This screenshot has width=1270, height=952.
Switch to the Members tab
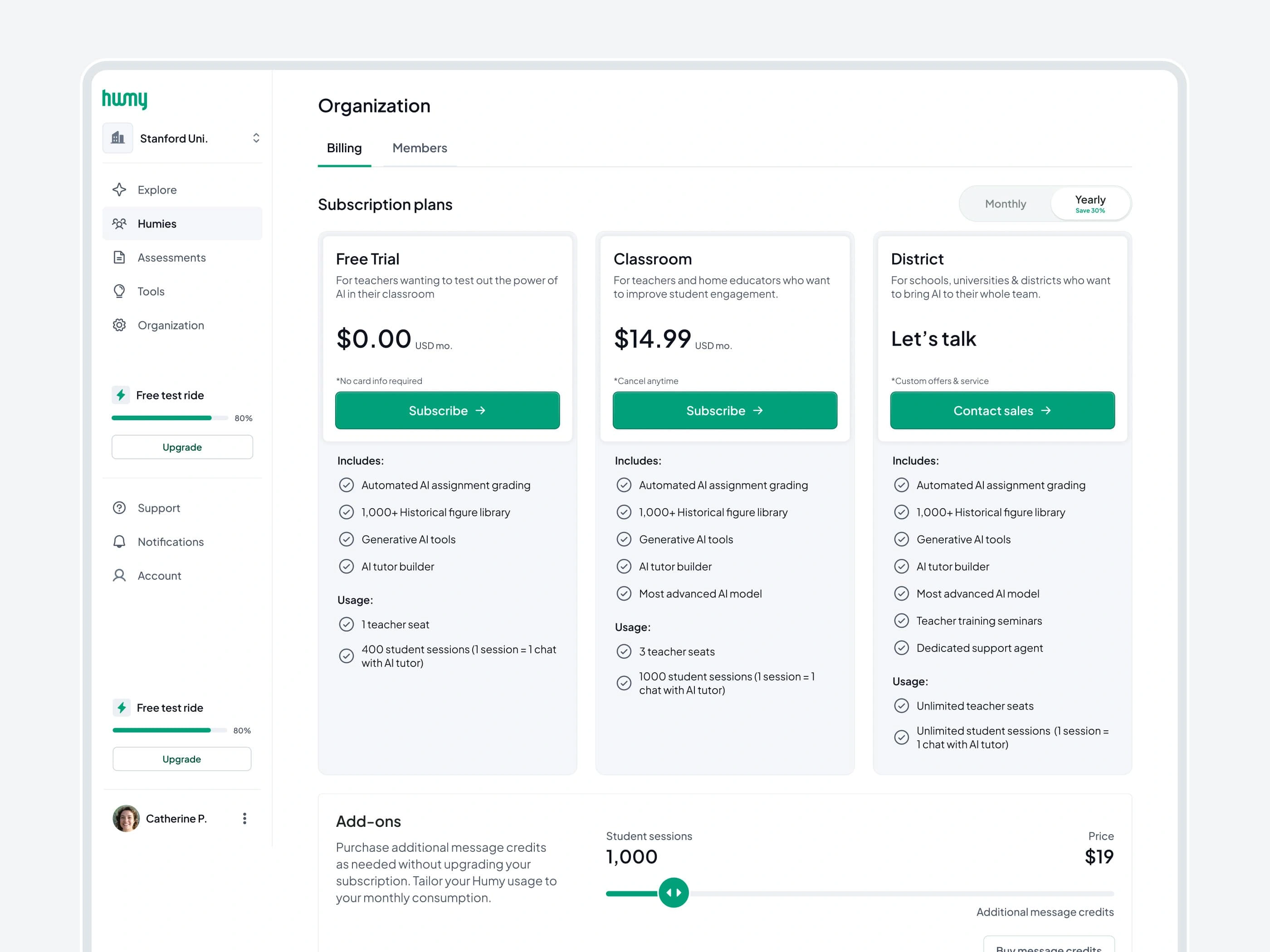pos(419,148)
